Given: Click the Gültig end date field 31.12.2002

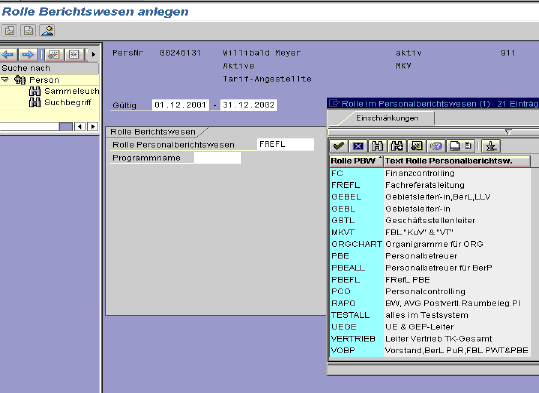Looking at the screenshot, I should pyautogui.click(x=248, y=105).
